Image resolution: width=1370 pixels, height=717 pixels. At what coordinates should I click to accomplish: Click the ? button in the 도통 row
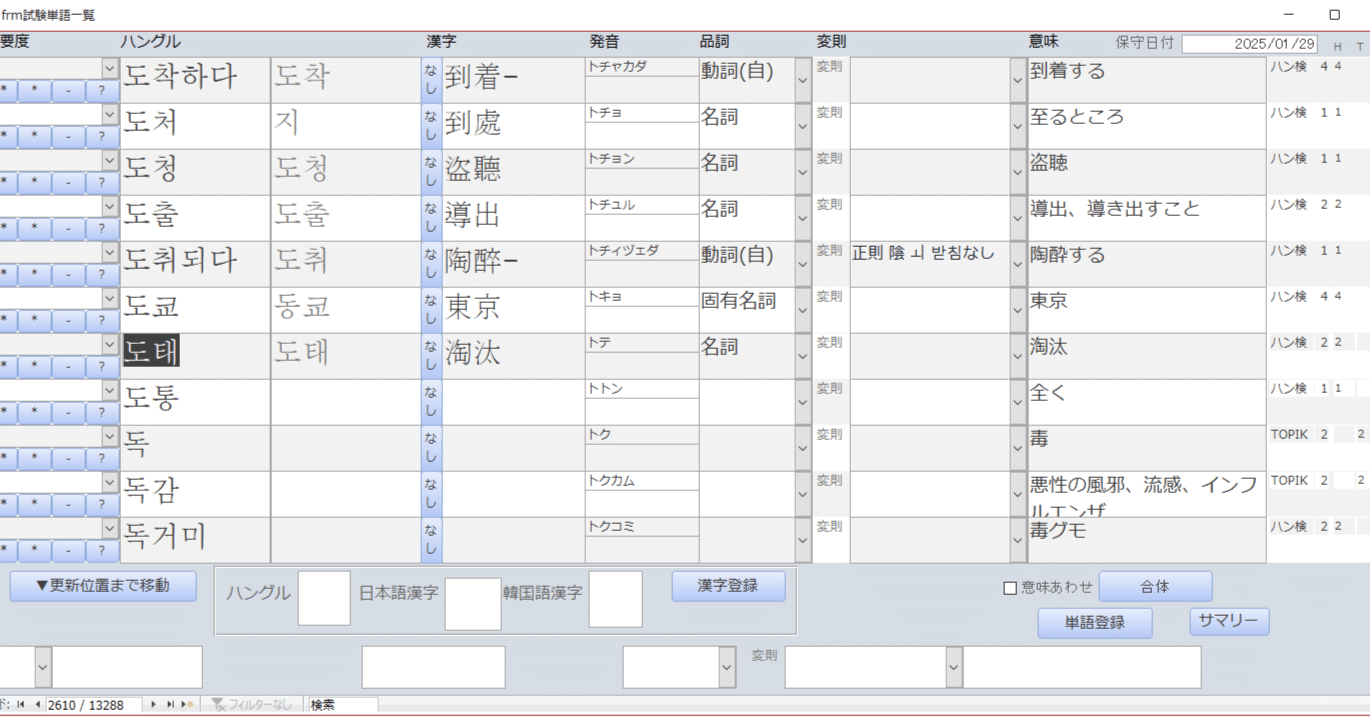tap(102, 413)
